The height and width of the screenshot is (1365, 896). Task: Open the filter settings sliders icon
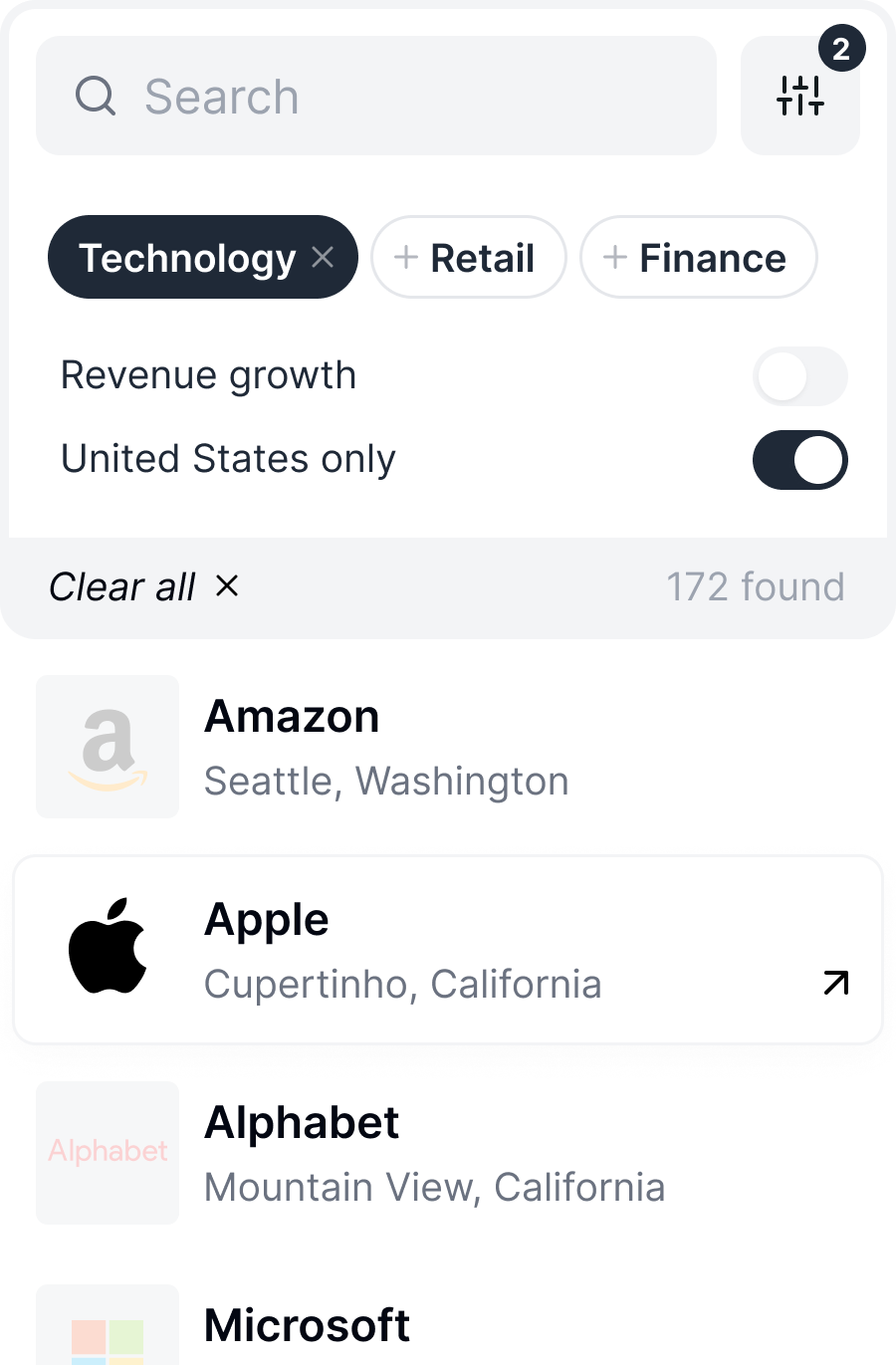(x=799, y=97)
